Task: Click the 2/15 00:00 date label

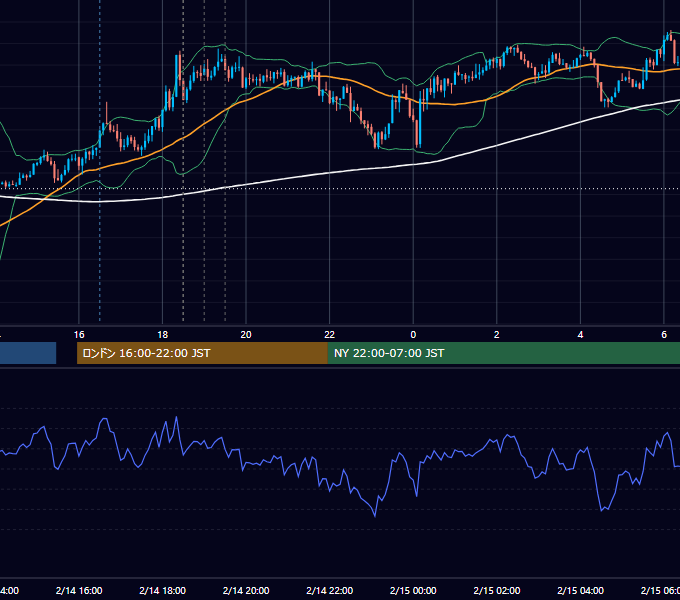Action: (x=413, y=590)
